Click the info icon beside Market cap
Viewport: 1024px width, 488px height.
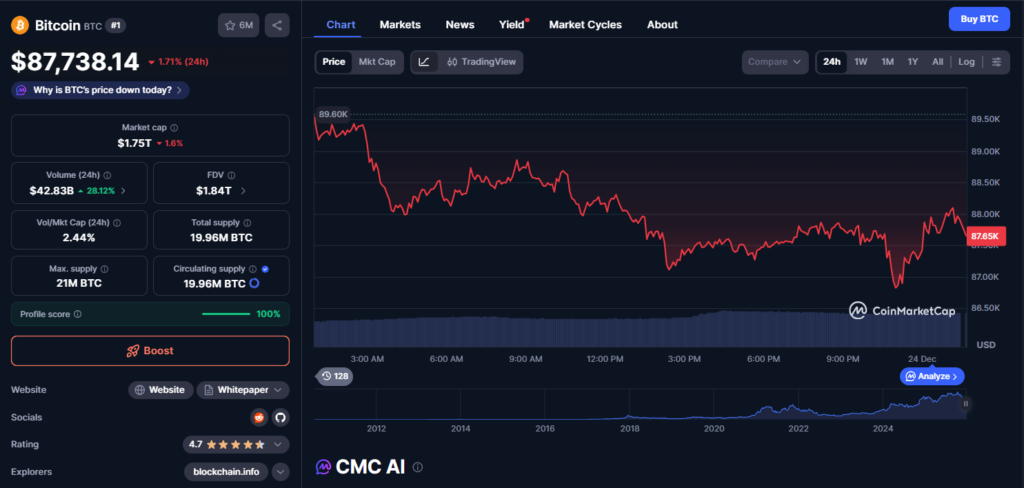tap(175, 128)
